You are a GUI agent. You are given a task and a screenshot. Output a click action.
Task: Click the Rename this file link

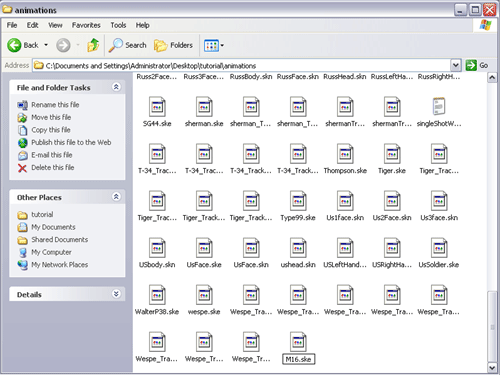pos(55,105)
